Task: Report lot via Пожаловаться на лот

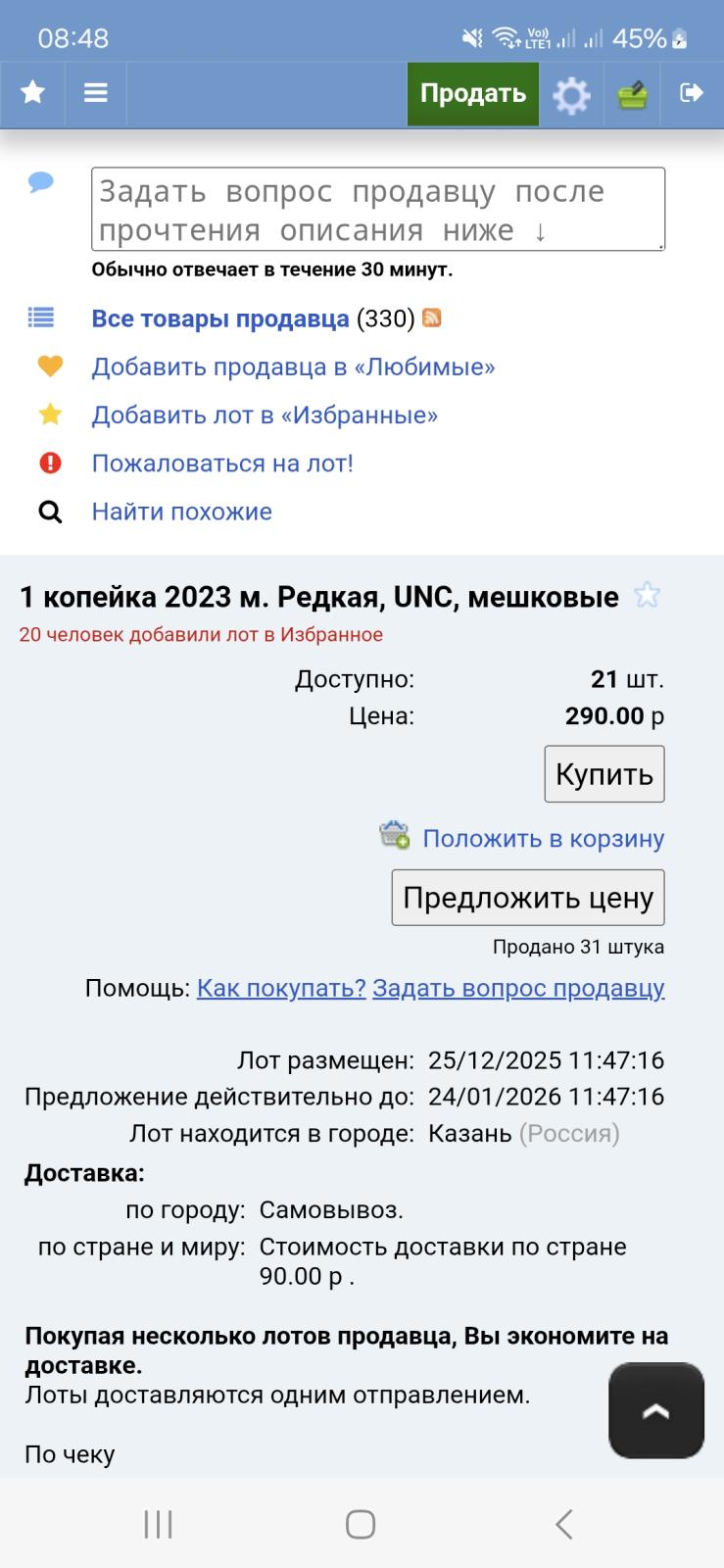Action: [x=222, y=463]
